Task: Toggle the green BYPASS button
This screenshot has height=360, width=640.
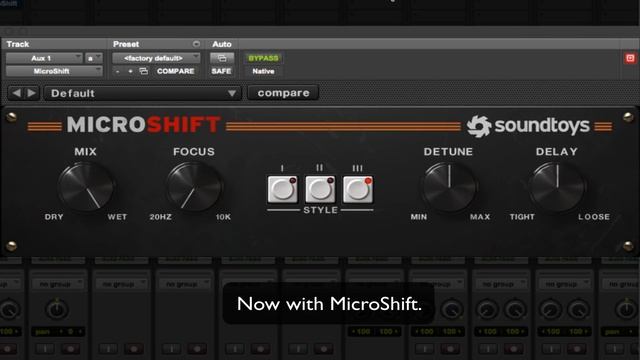Action: click(263, 58)
